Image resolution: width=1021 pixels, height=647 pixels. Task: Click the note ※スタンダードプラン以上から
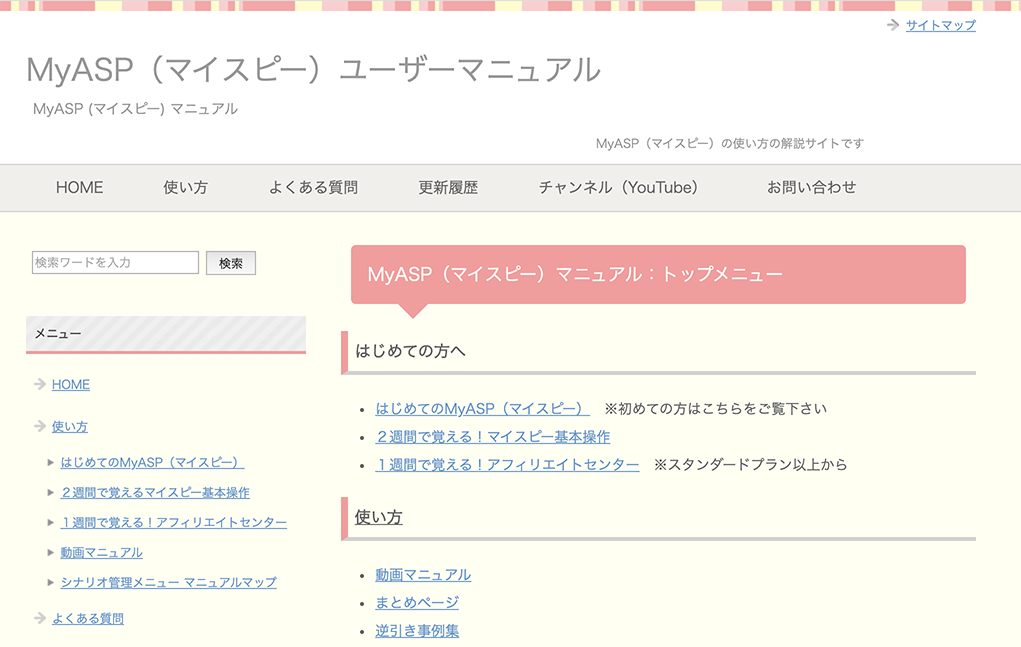(x=750, y=465)
